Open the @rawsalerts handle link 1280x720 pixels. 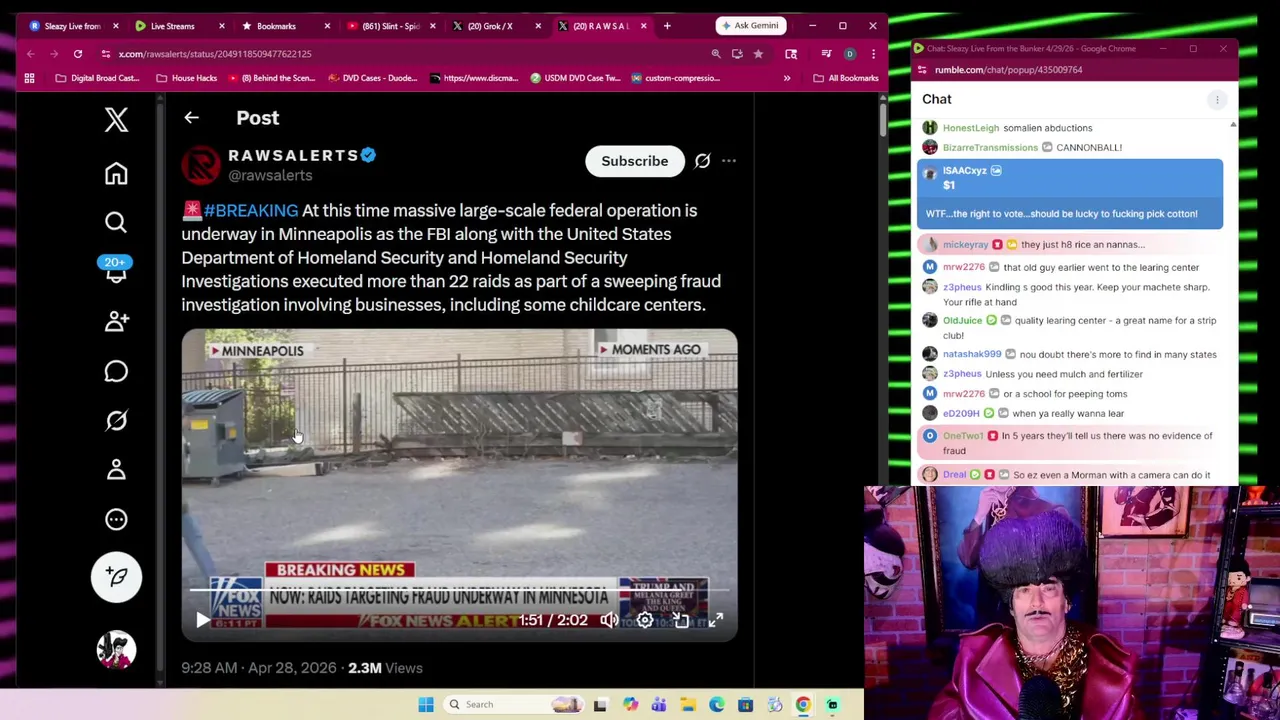point(270,176)
